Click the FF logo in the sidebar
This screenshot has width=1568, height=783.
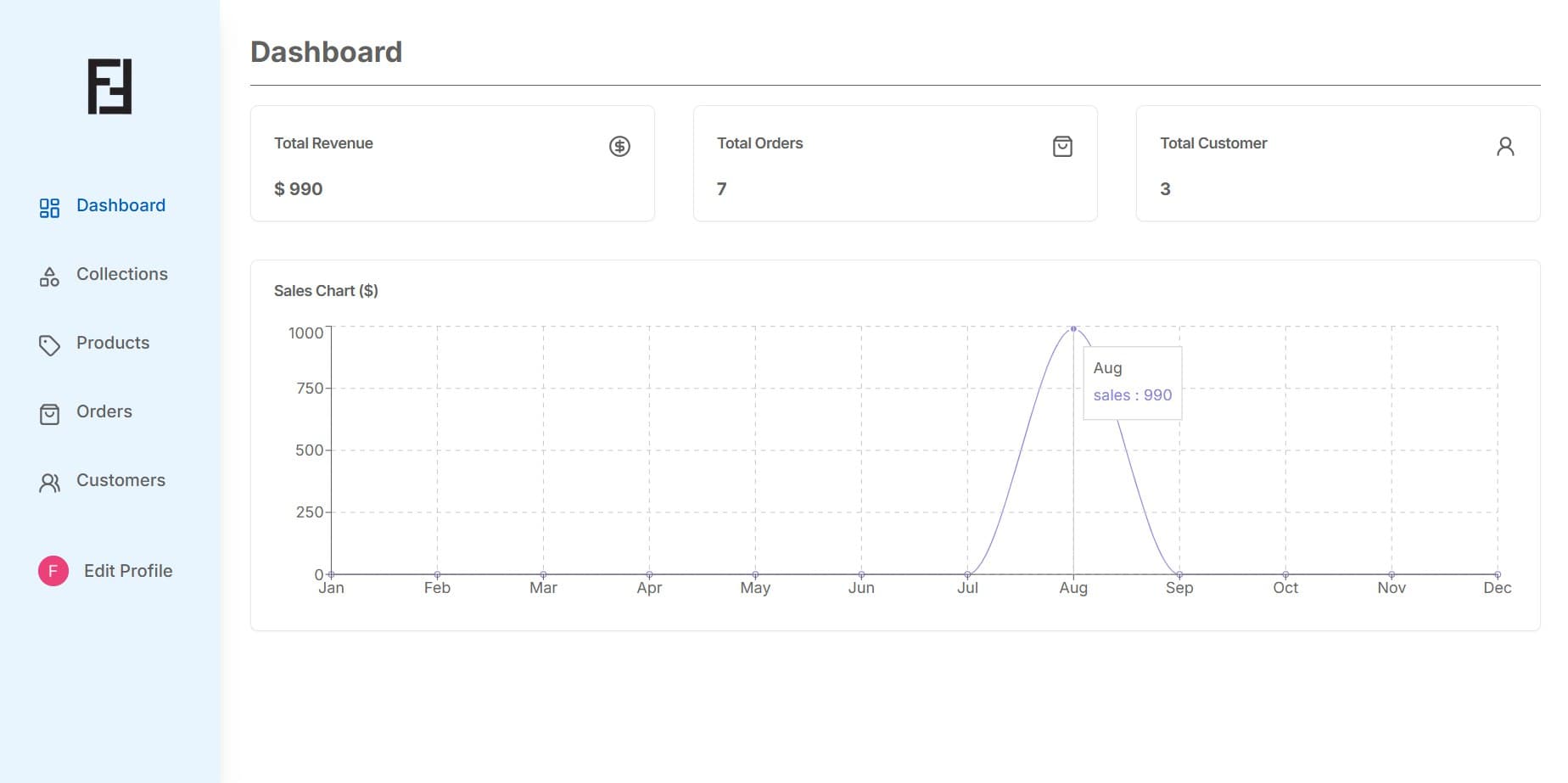click(x=109, y=87)
